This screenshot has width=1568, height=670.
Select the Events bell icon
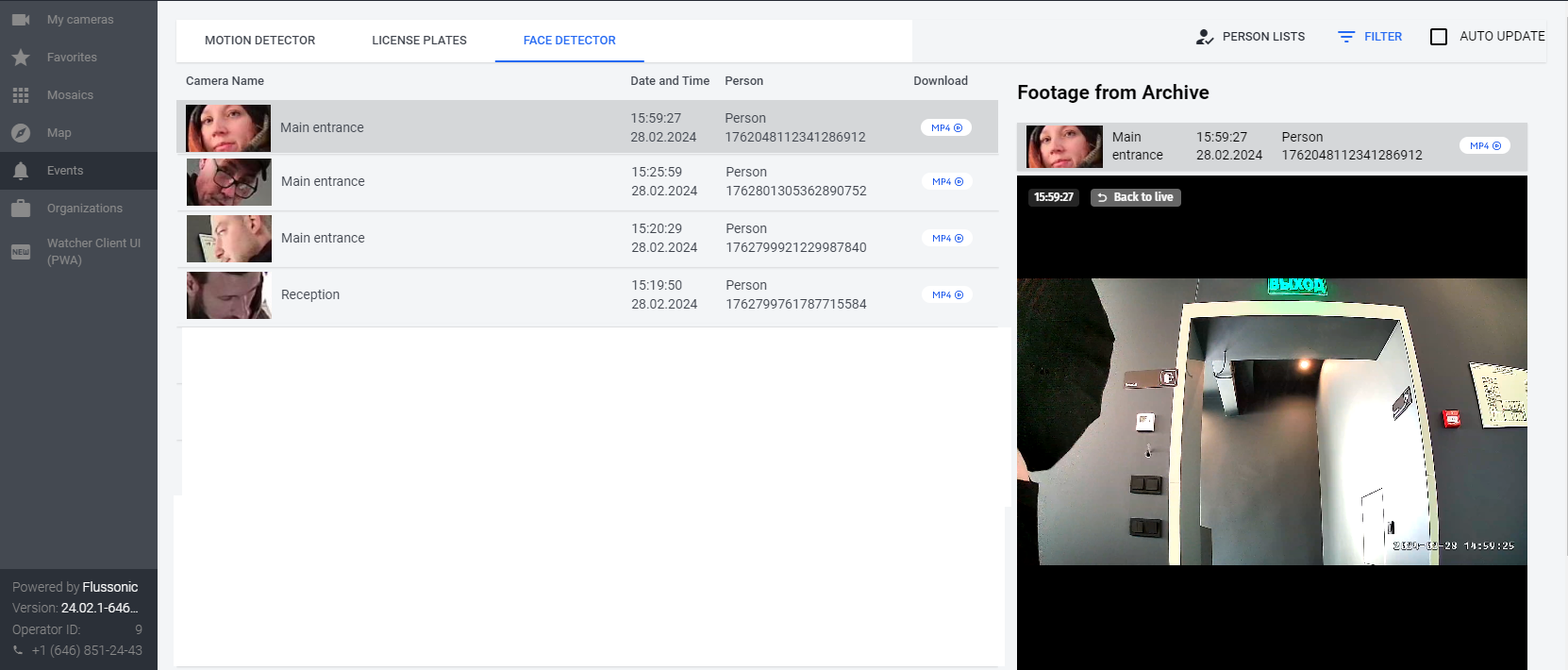pos(21,171)
